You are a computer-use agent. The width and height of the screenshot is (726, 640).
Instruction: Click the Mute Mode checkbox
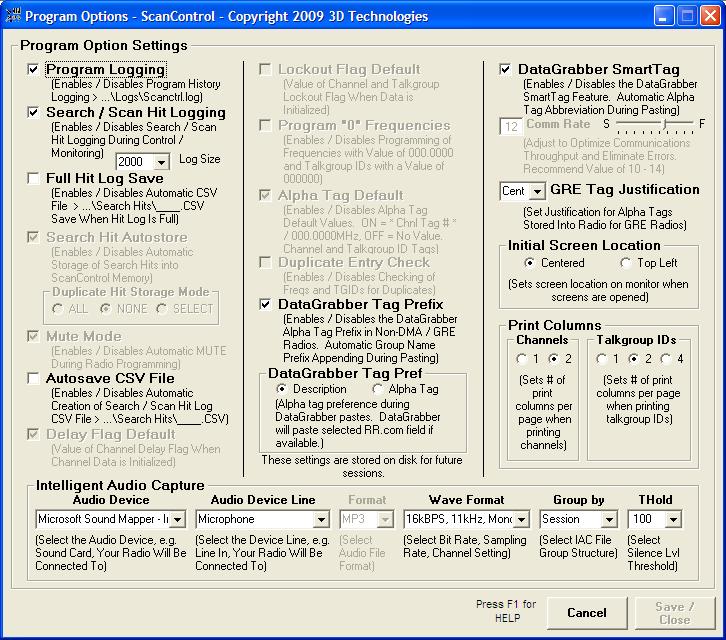click(33, 336)
